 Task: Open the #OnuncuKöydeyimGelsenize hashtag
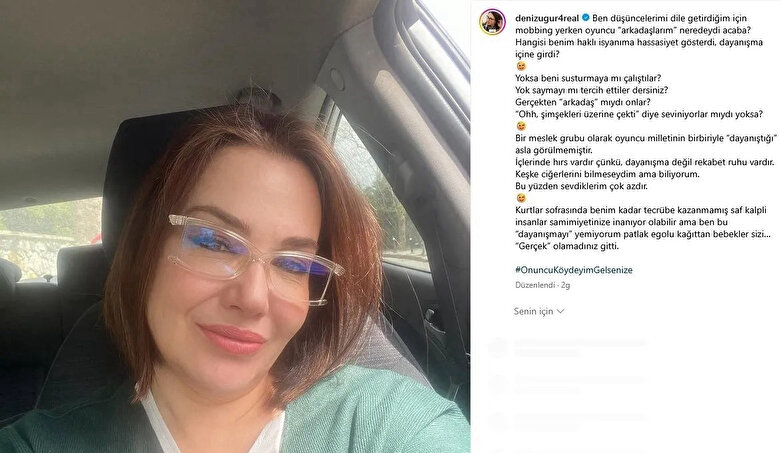pyautogui.click(x=574, y=270)
